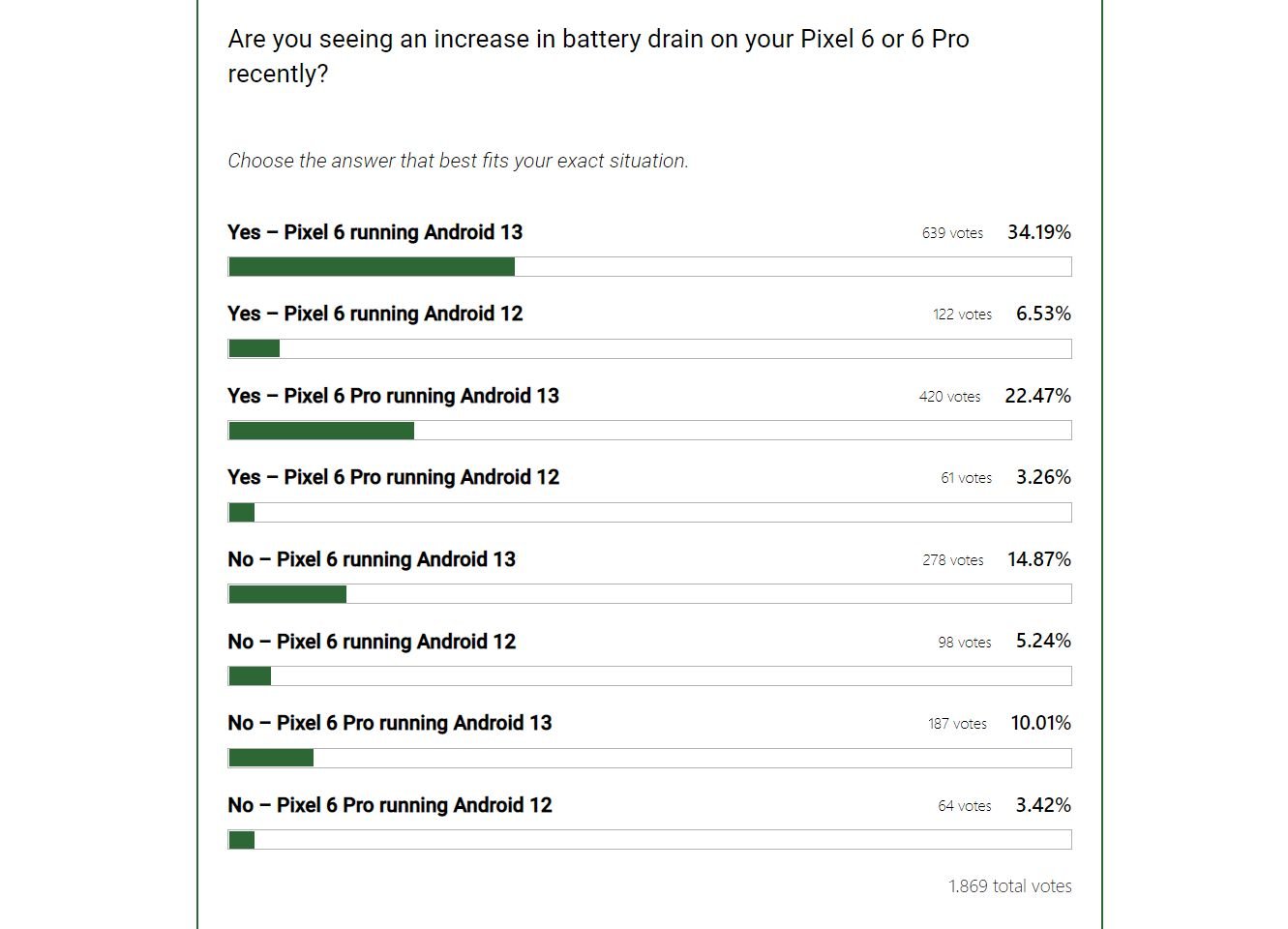Click the italic instruction text under the question
Screen dimensions: 1288x929
point(458,161)
